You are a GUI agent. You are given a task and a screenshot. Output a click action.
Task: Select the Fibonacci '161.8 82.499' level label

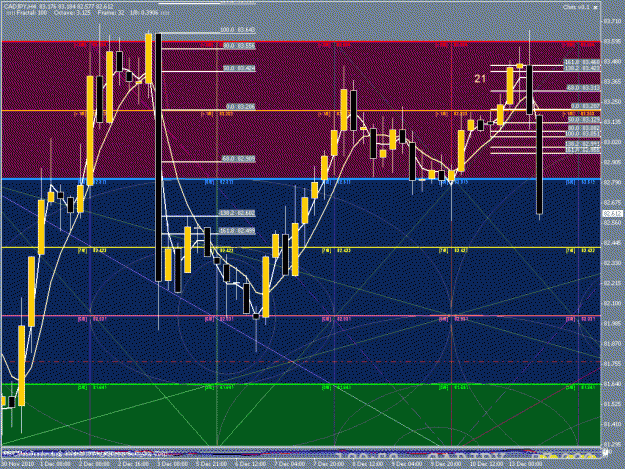coord(237,231)
